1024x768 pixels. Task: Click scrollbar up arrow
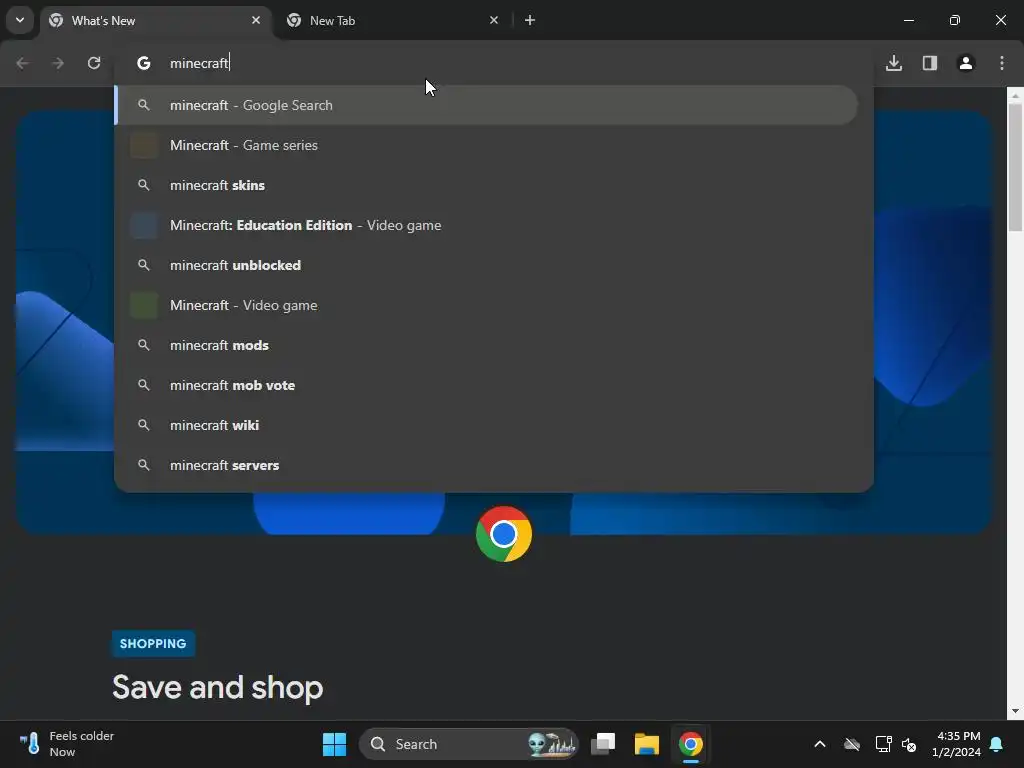1015,95
